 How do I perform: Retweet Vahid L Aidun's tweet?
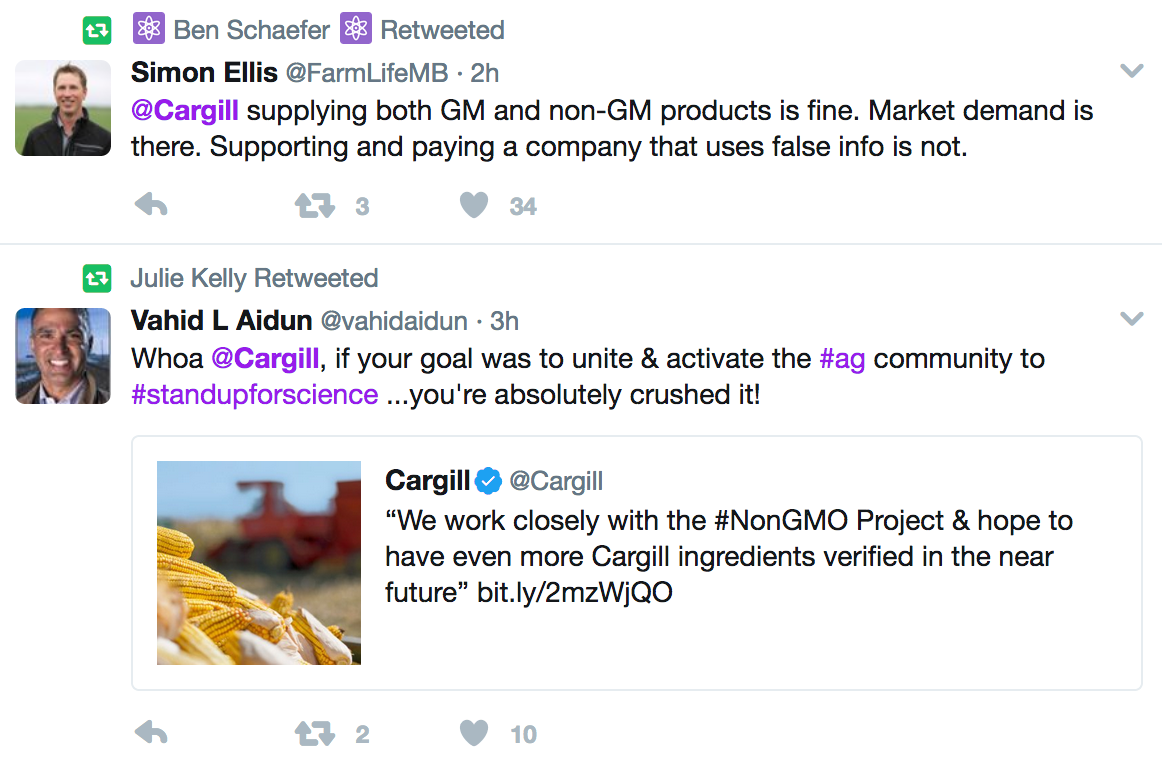coord(313,734)
